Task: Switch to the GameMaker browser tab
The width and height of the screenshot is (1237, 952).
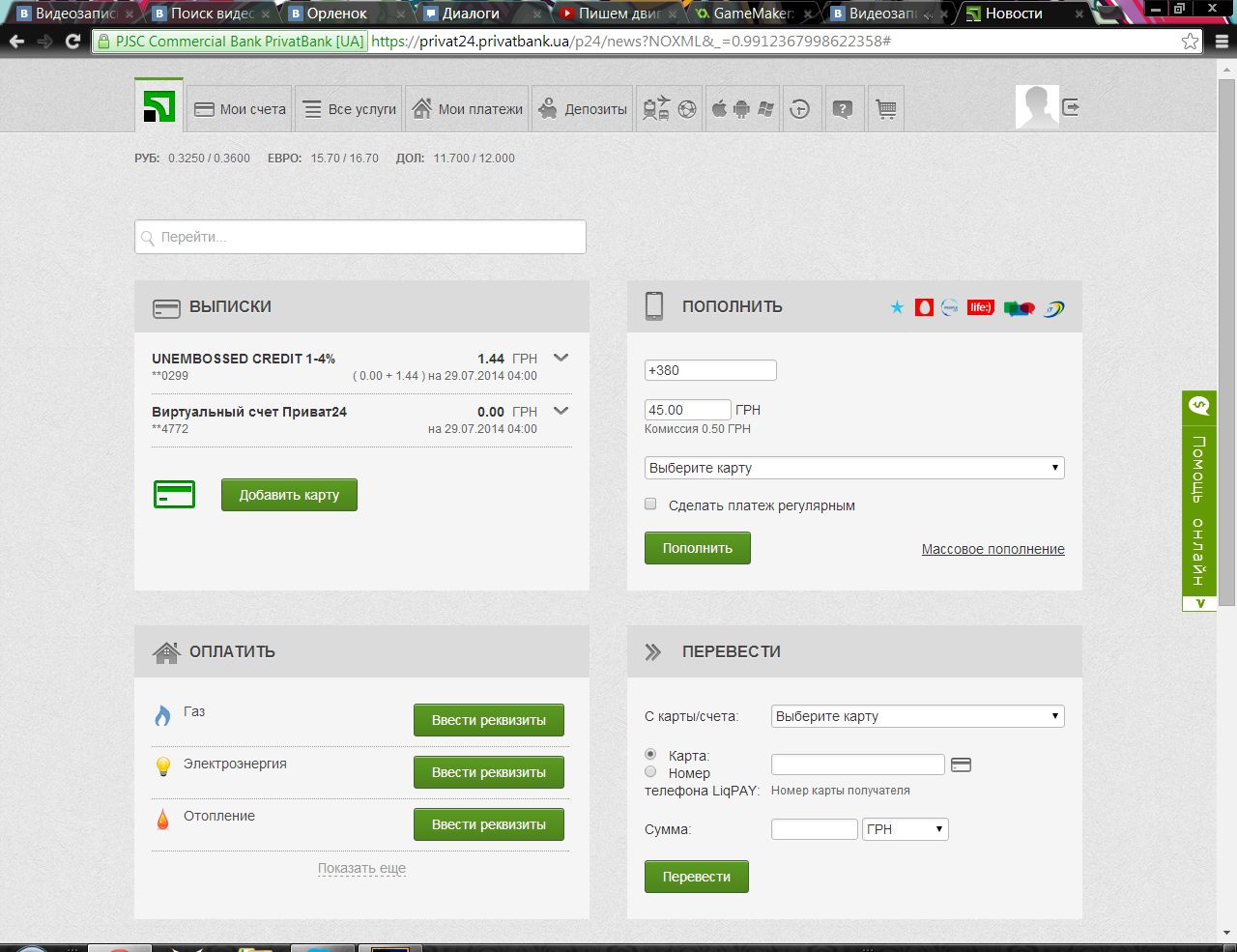Action: [x=753, y=14]
